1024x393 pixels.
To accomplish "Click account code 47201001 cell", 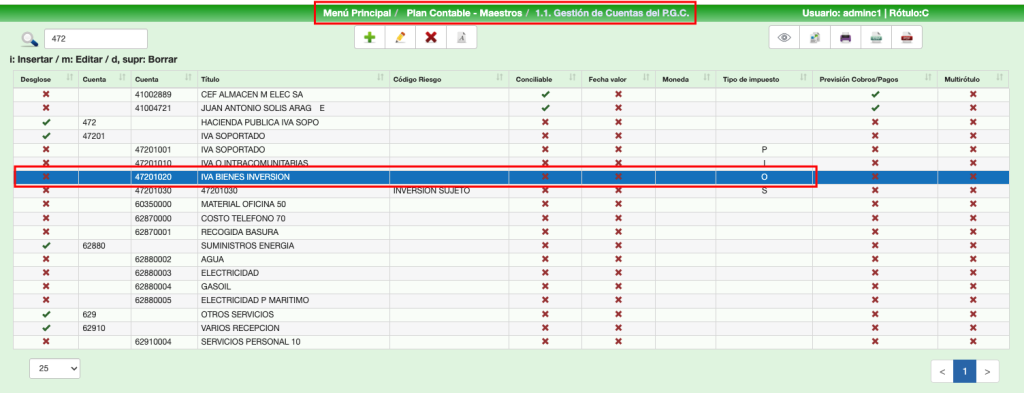I will [164, 149].
